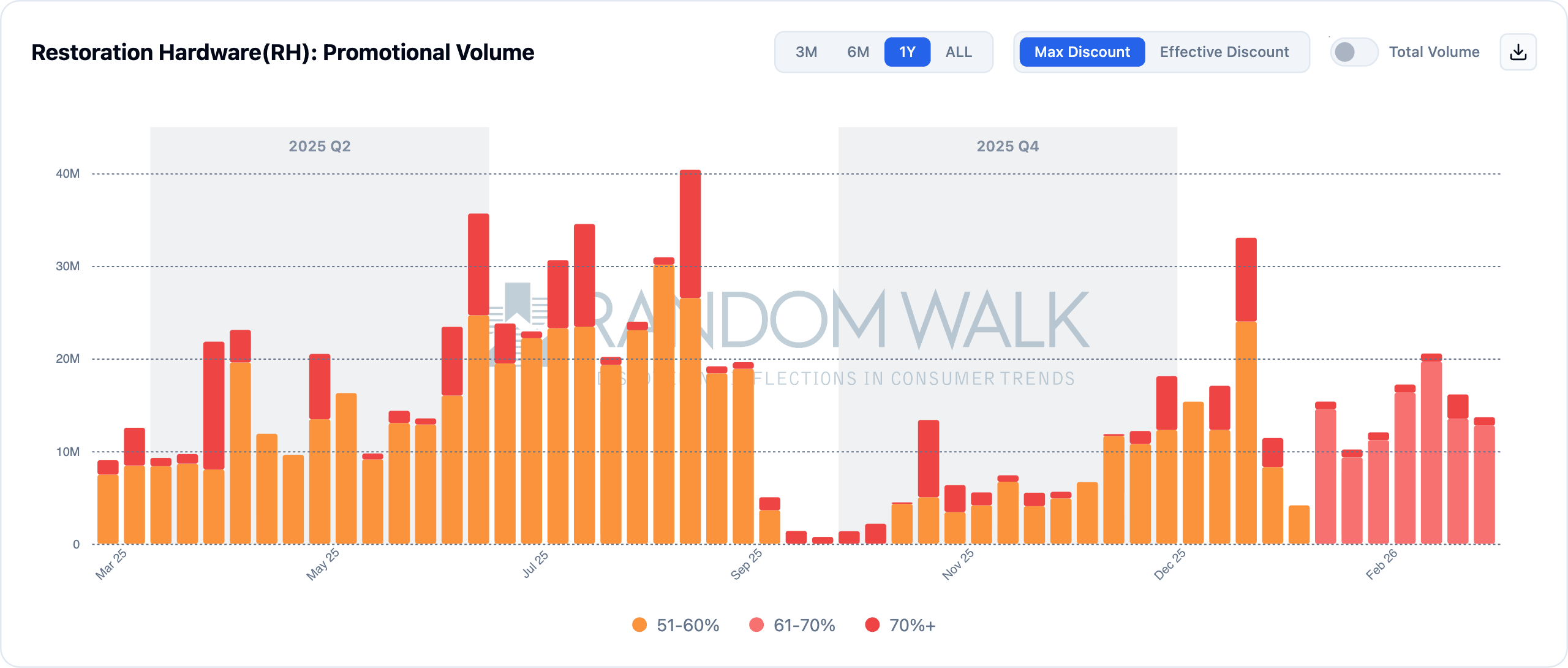
Task: Switch to Effective Discount view
Action: tap(1224, 52)
